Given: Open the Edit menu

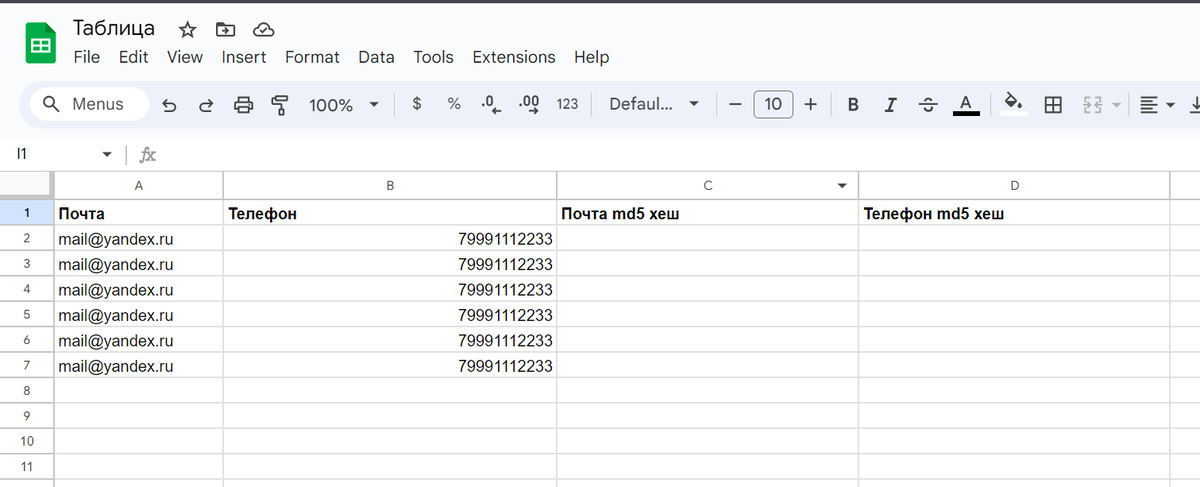Looking at the screenshot, I should pyautogui.click(x=133, y=57).
